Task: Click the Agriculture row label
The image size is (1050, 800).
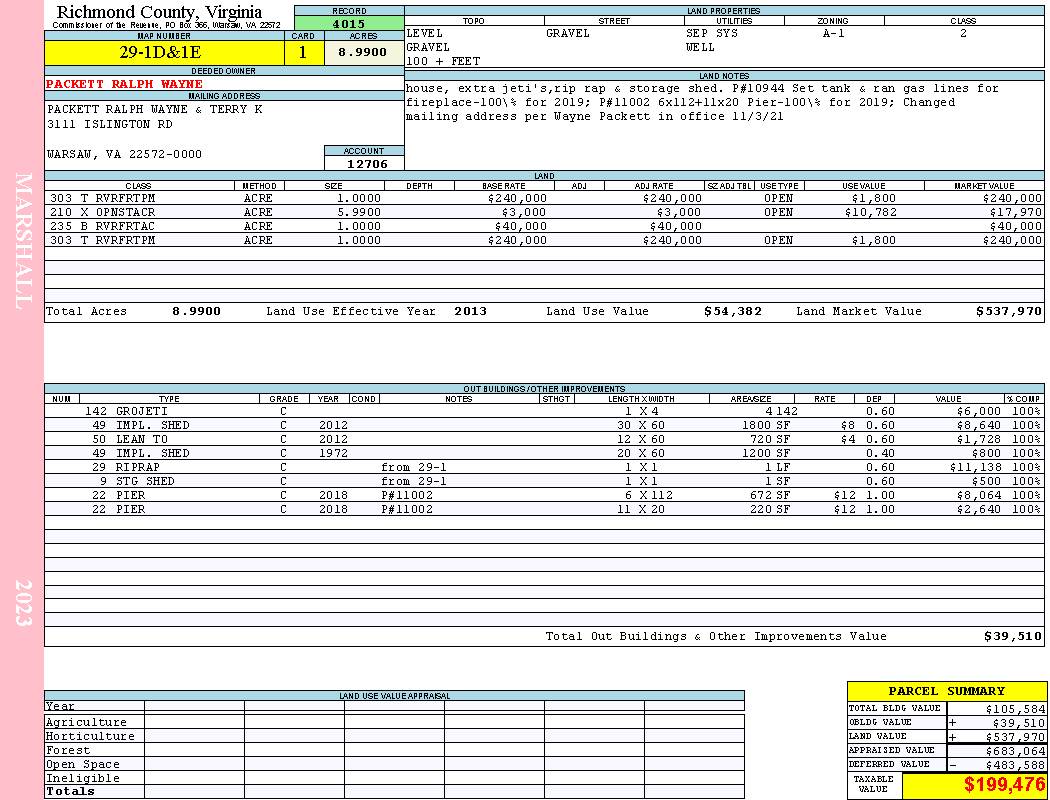Action: click(x=86, y=722)
